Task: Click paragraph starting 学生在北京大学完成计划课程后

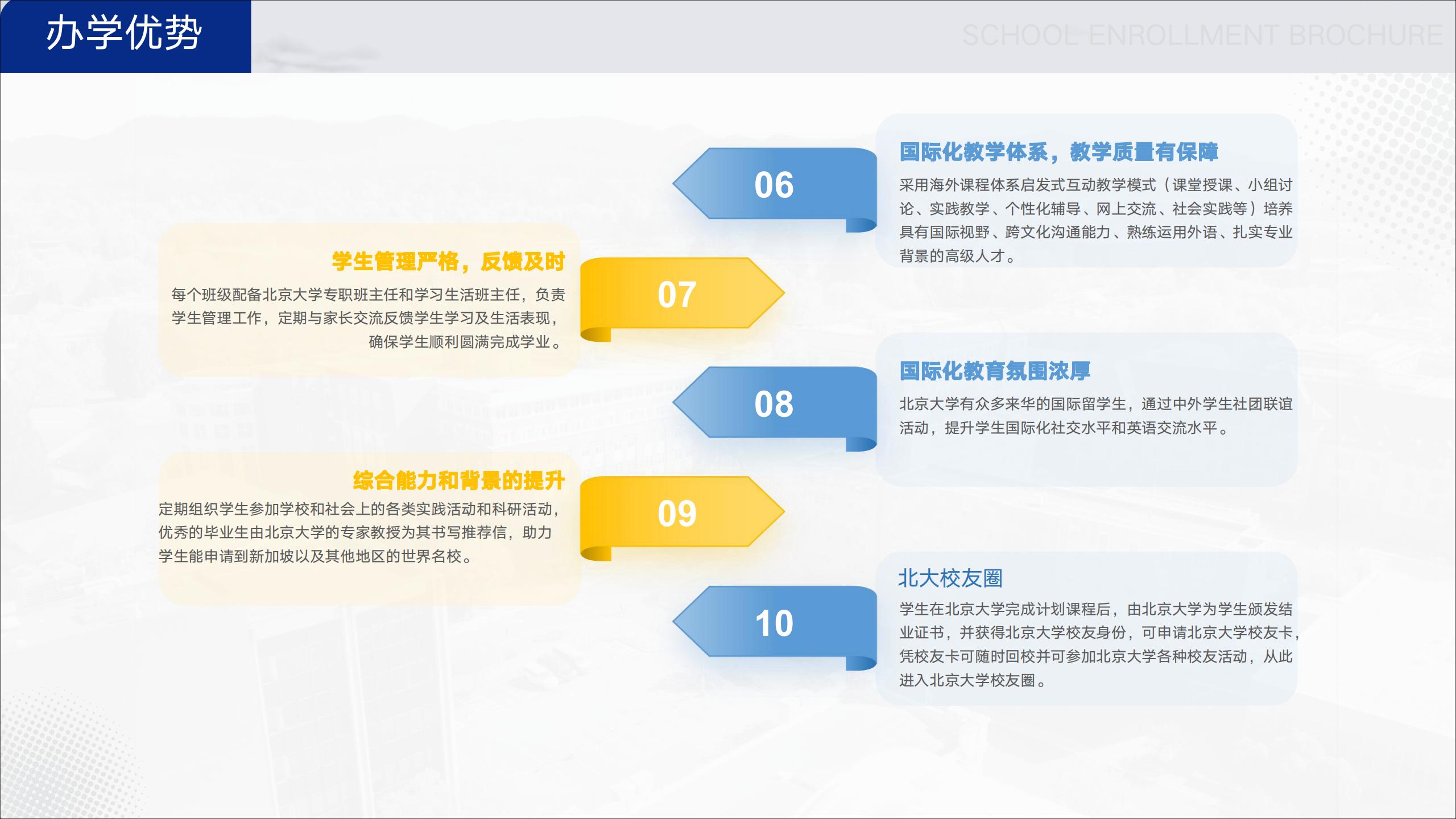Action: 1099,644
